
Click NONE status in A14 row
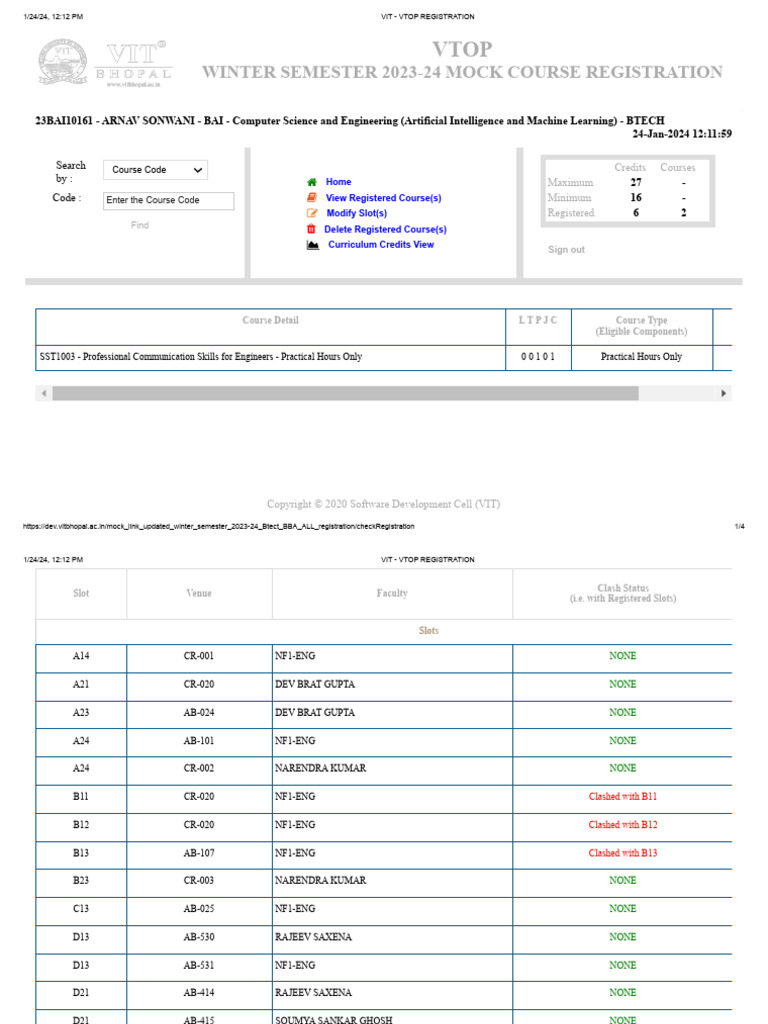(622, 656)
